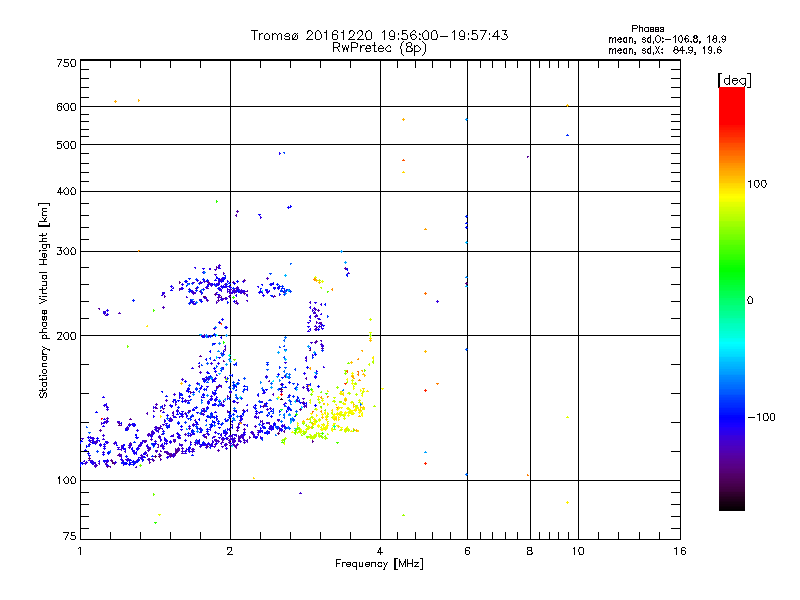
Task: Click the y-axis tick label '300'
Action: pos(66,252)
